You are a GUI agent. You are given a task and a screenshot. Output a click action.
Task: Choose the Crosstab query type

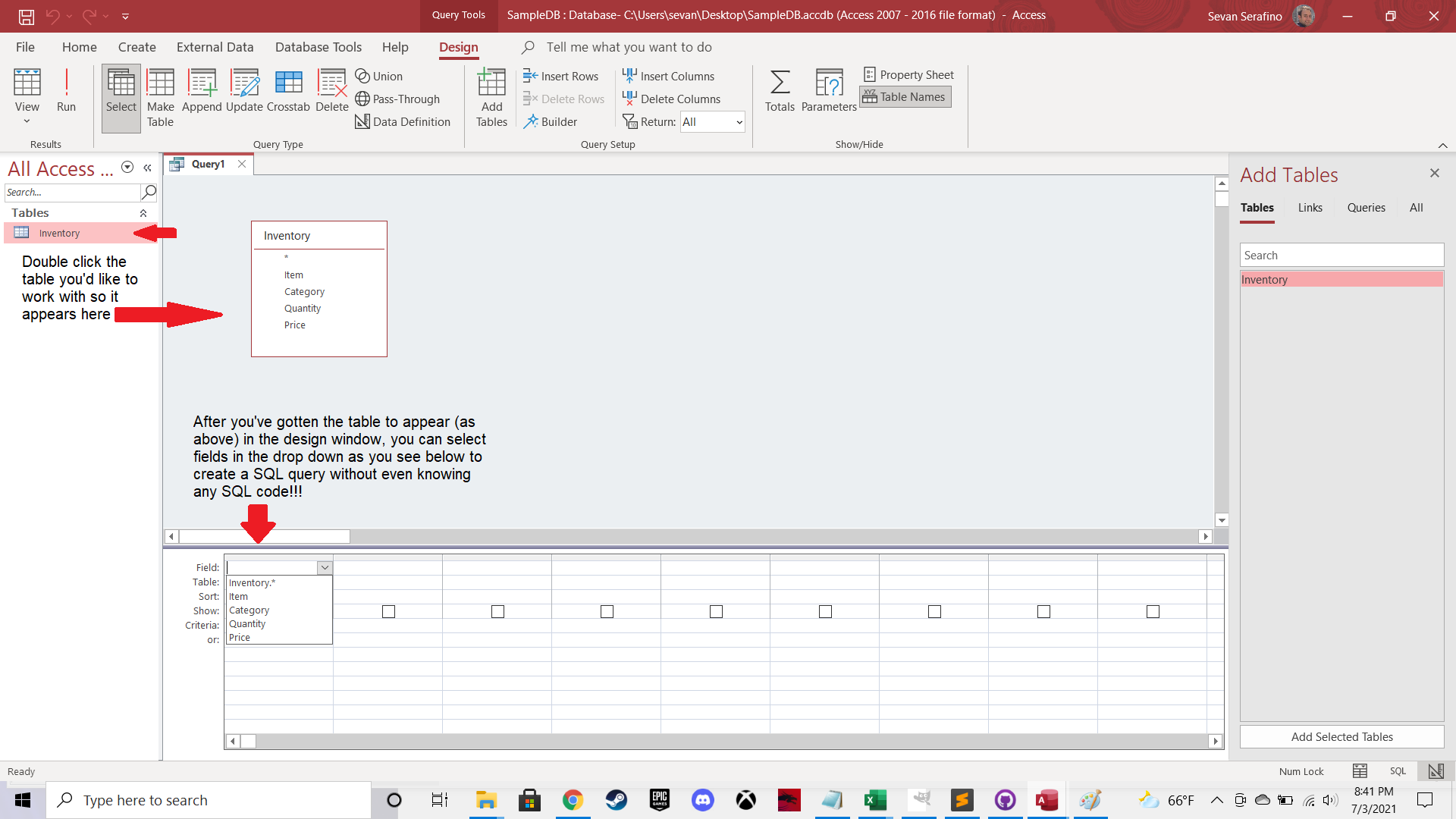[288, 91]
